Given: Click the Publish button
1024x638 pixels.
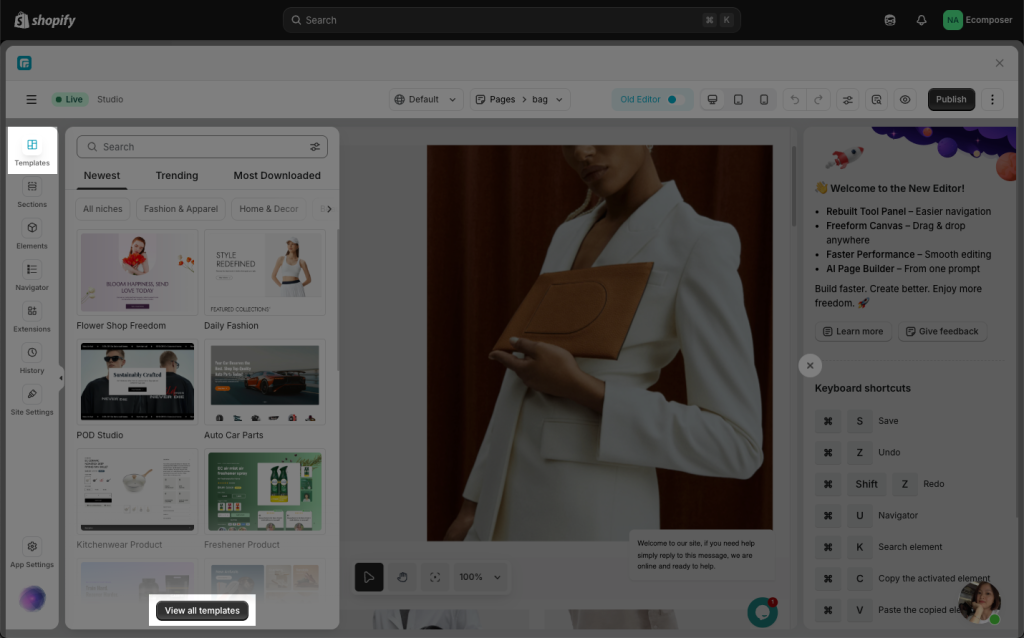Looking at the screenshot, I should 951,100.
